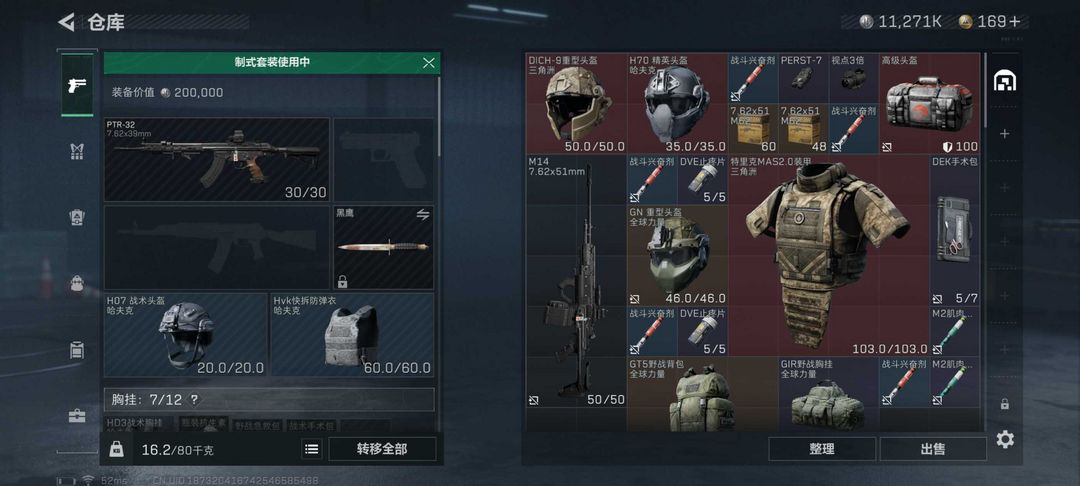Open the list view icon beside 转移全部
This screenshot has height=486, width=1080.
311,449
